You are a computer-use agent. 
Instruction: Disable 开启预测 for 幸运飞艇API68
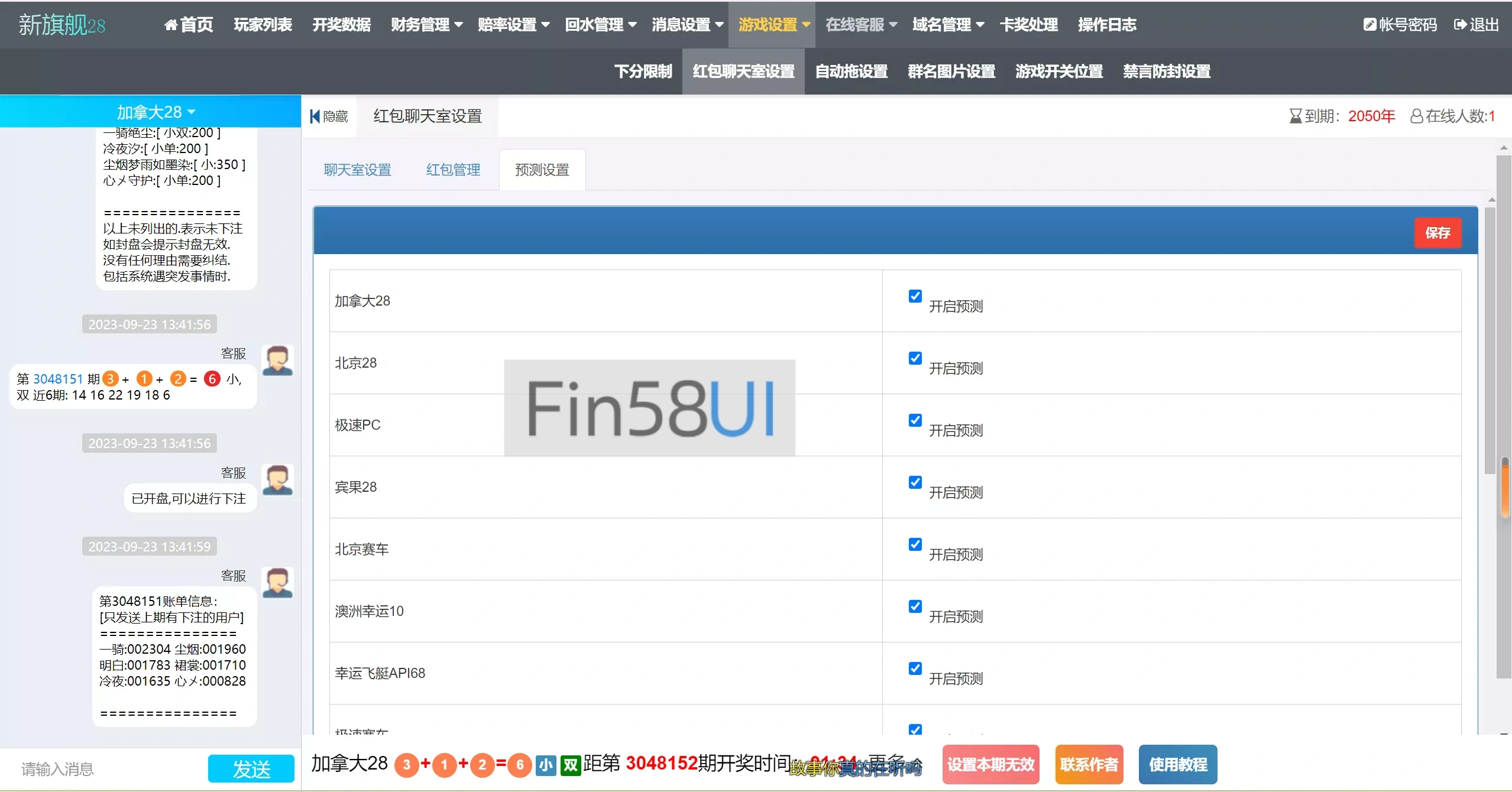coord(915,668)
